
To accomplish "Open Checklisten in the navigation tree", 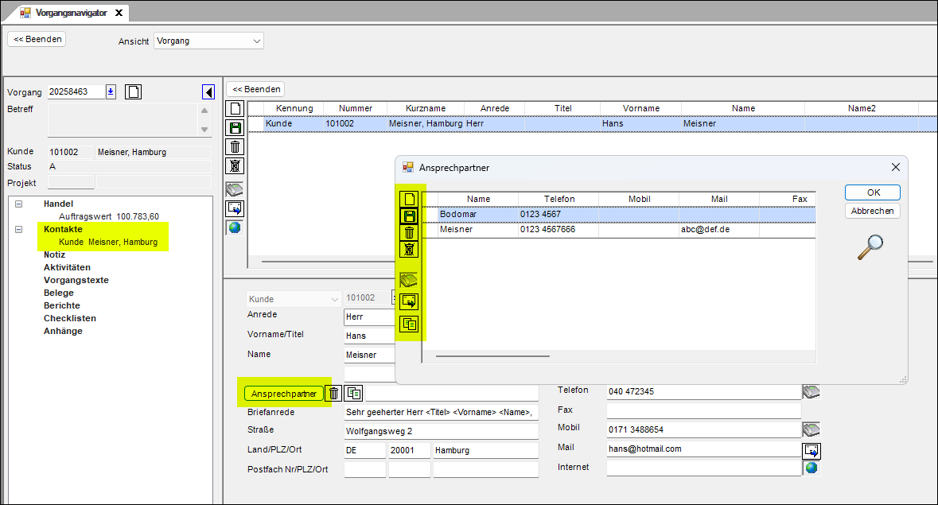I will pos(69,318).
